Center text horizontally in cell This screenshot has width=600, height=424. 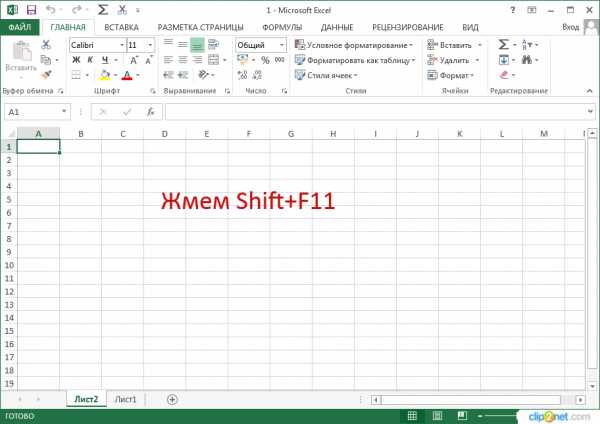click(x=183, y=60)
